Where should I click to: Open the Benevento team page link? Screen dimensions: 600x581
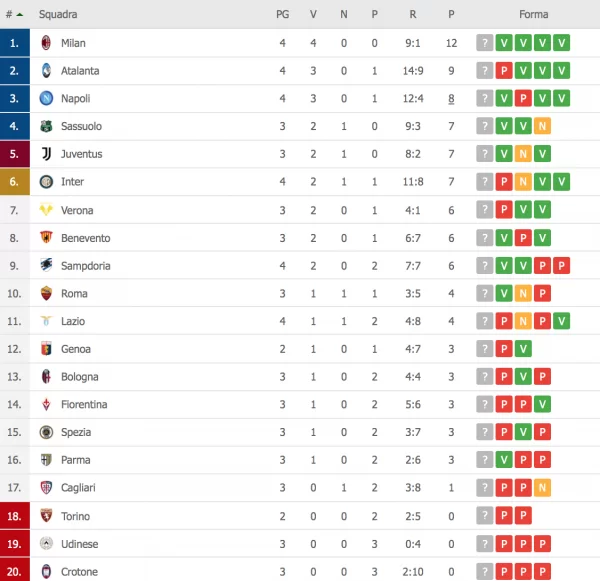click(x=85, y=238)
